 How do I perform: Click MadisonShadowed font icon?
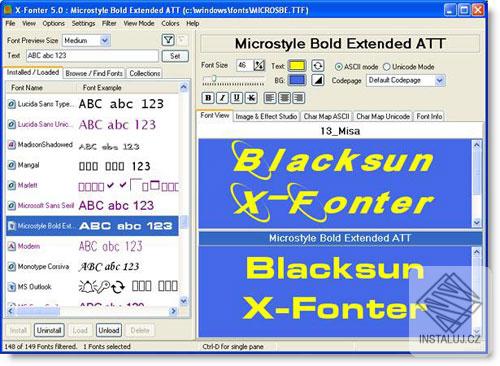12,145
